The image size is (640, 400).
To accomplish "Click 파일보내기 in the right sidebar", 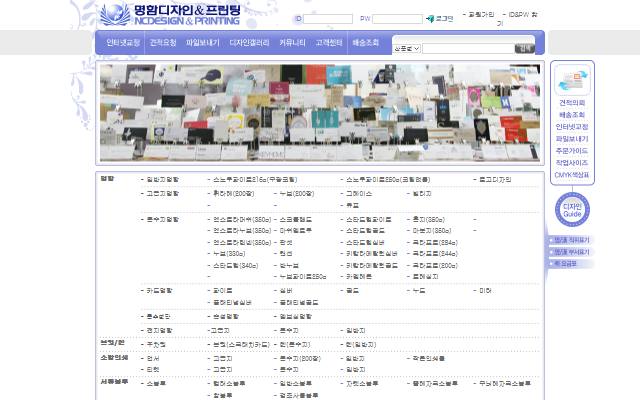I will click(572, 139).
